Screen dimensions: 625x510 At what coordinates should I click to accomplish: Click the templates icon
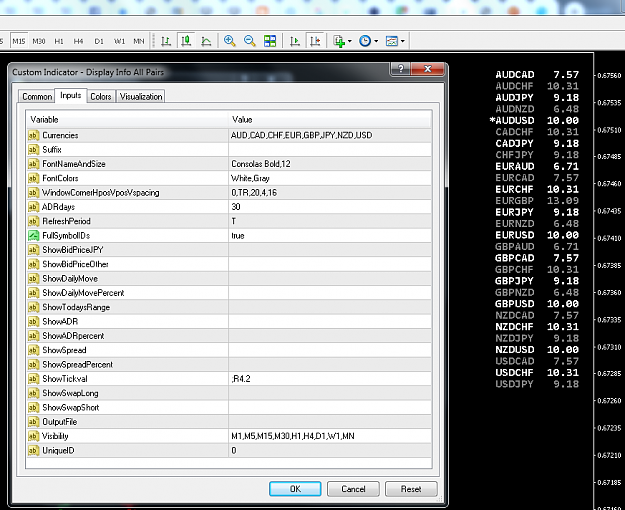click(391, 41)
